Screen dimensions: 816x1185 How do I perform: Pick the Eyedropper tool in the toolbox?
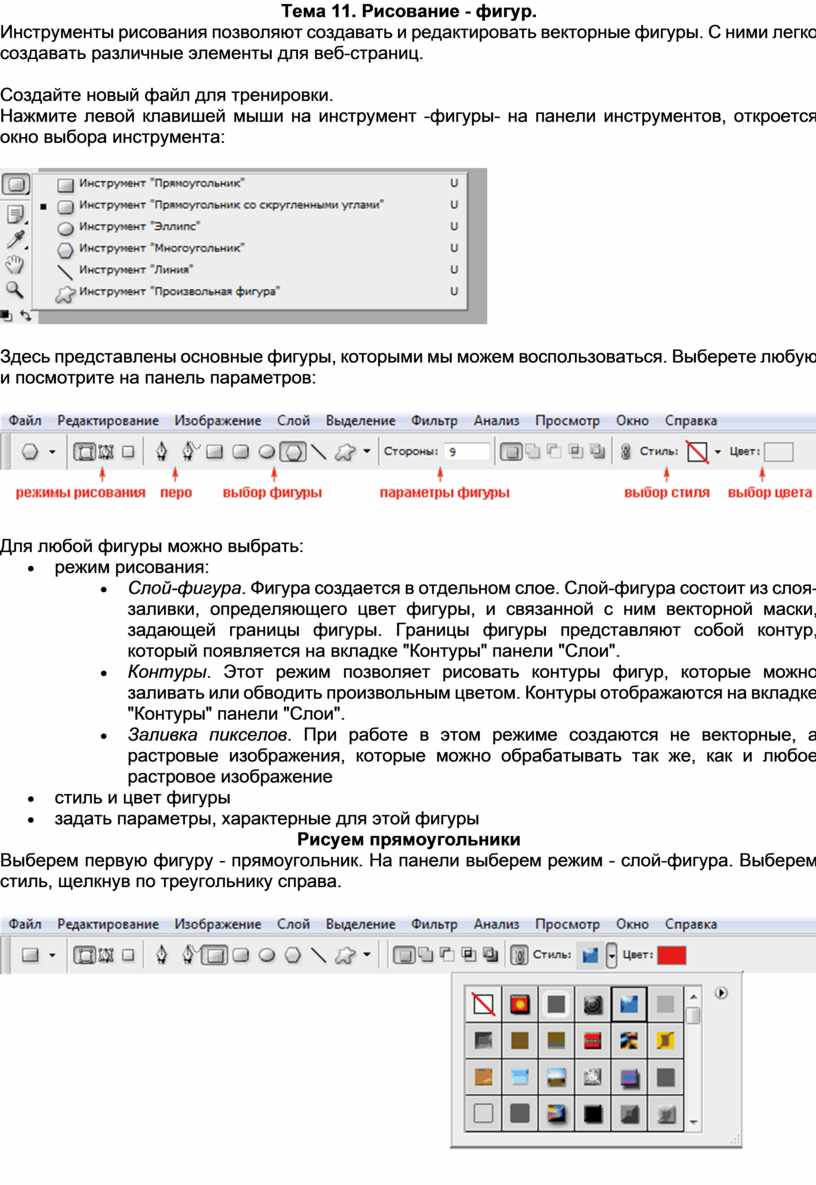pyautogui.click(x=15, y=240)
